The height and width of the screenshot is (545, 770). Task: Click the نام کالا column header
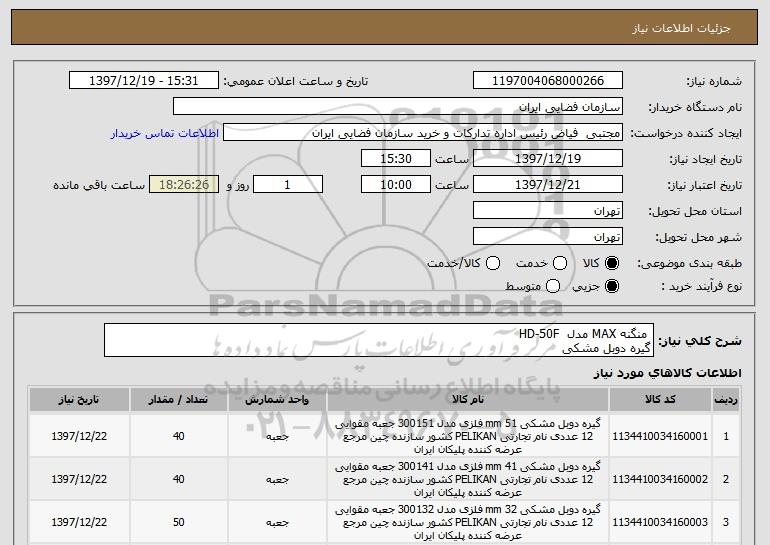tap(468, 400)
